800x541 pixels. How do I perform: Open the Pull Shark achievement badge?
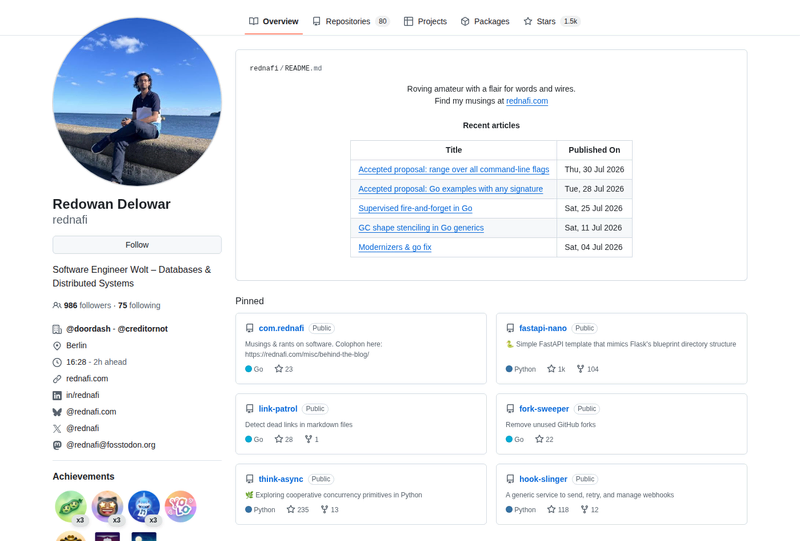click(x=144, y=507)
